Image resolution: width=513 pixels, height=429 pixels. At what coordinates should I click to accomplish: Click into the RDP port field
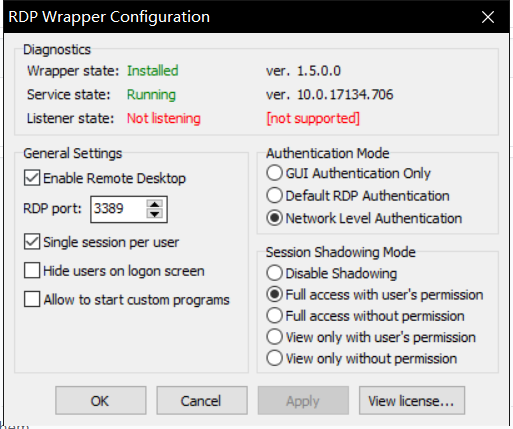pos(118,209)
